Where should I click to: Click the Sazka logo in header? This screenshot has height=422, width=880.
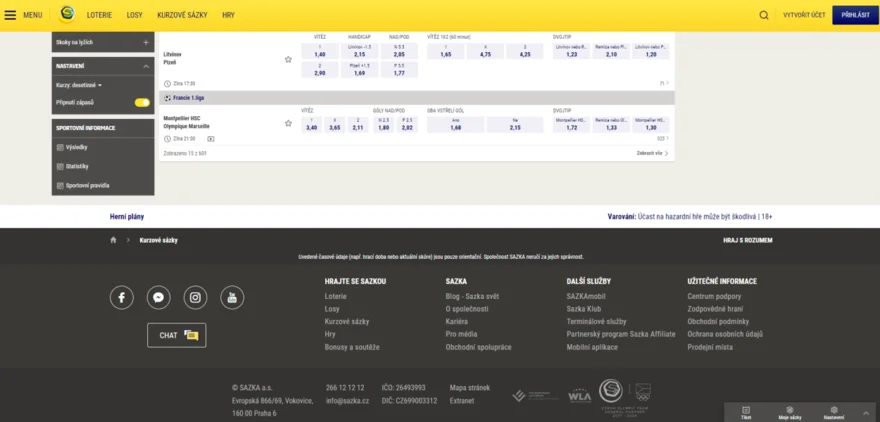coord(67,15)
